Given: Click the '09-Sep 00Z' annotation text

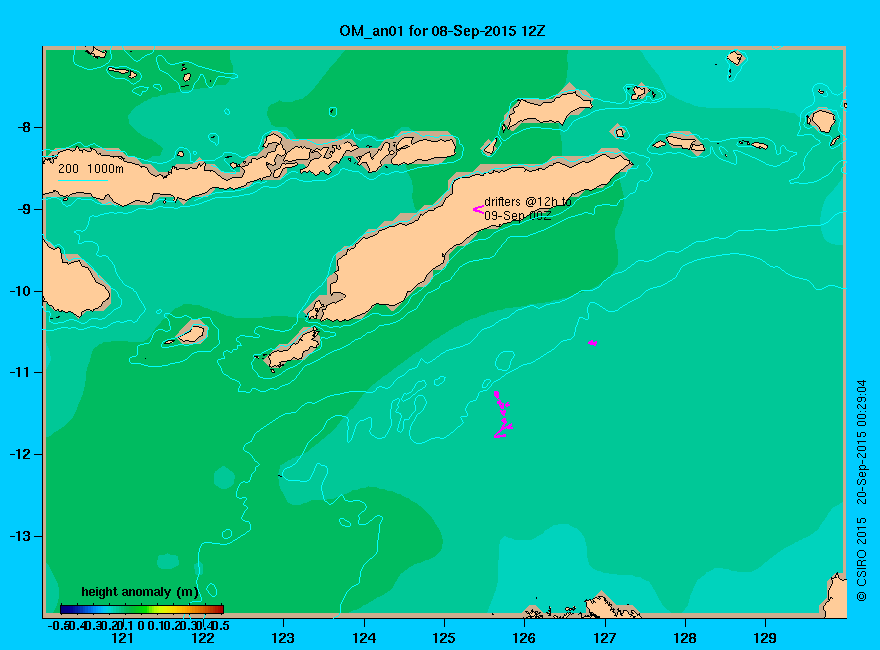Looking at the screenshot, I should tap(517, 216).
